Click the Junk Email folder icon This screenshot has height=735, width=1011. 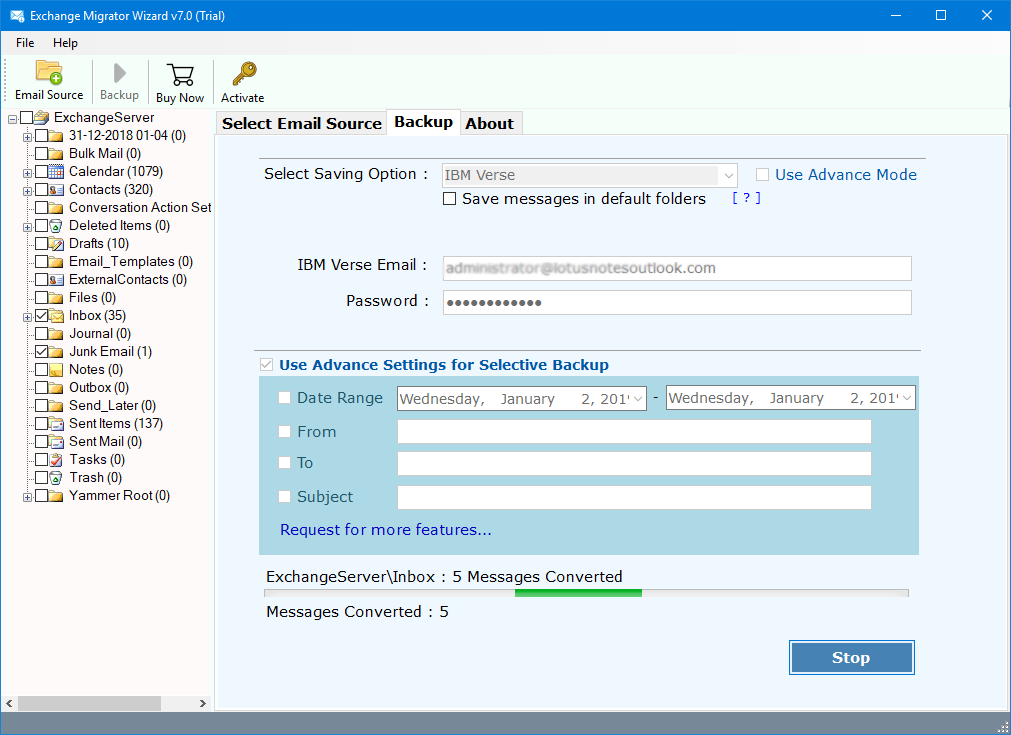57,352
